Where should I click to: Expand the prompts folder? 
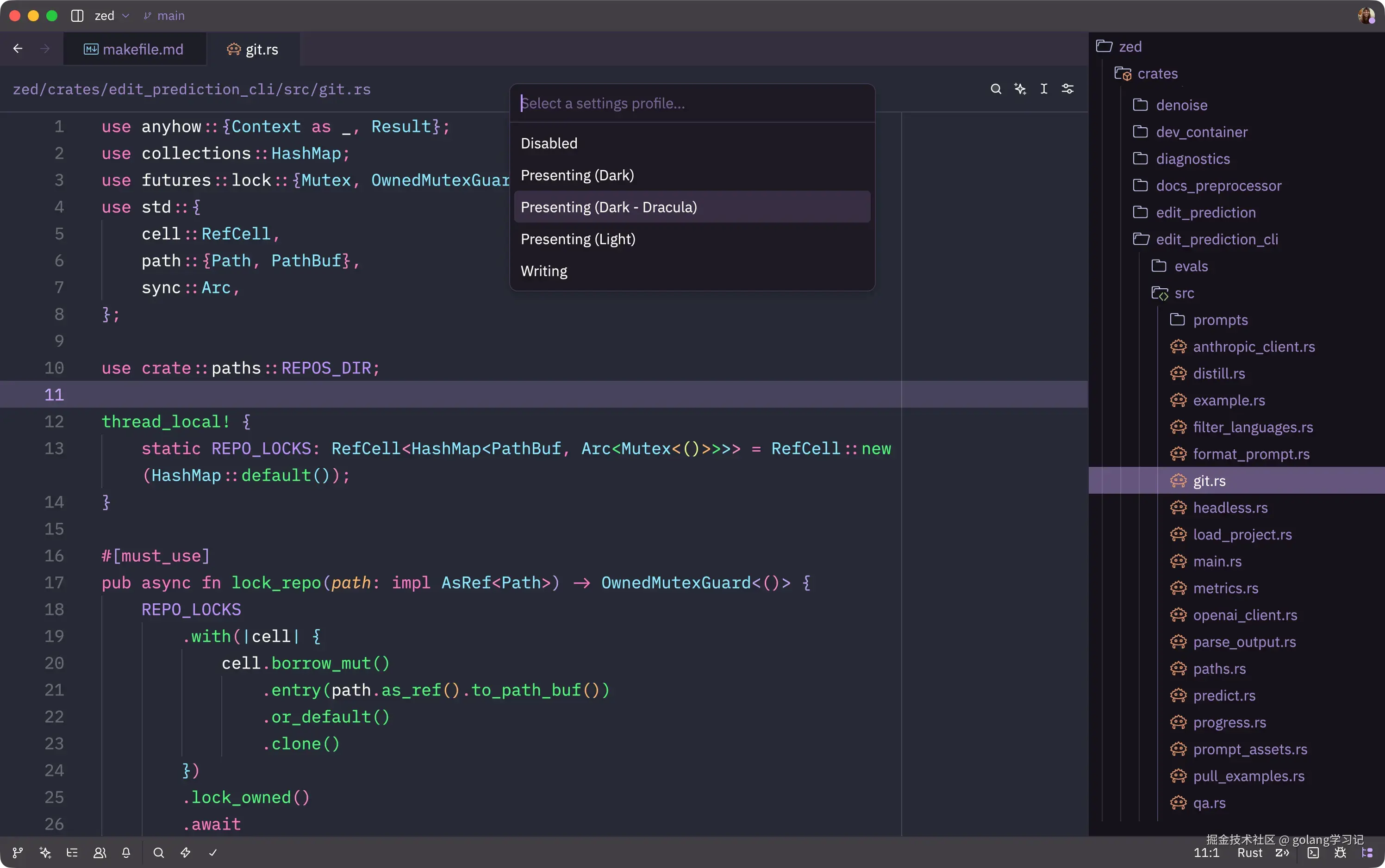(x=1220, y=320)
